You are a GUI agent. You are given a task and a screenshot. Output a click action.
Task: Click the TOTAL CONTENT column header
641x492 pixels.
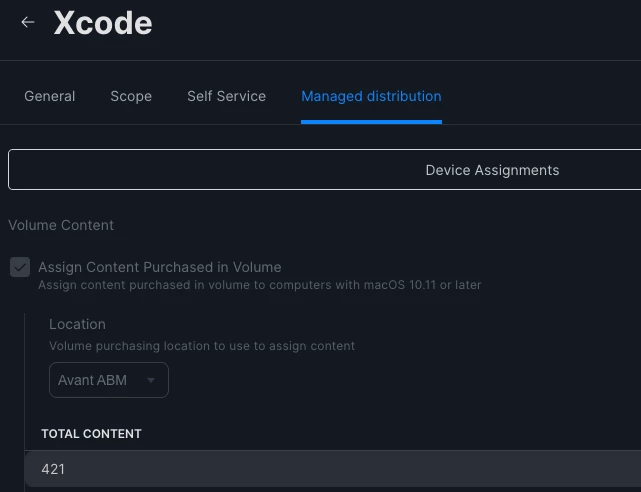[91, 434]
